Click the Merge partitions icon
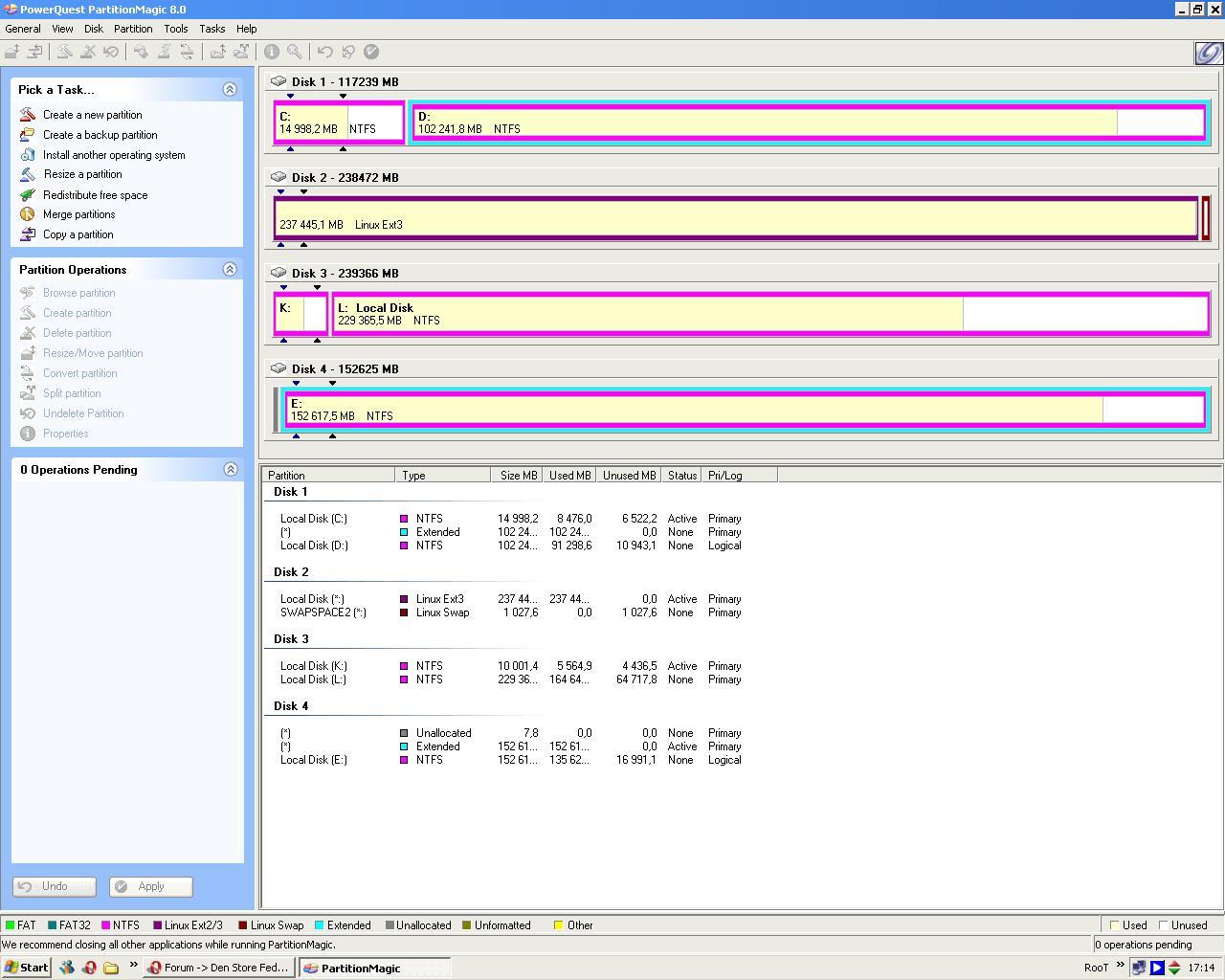Image resolution: width=1225 pixels, height=980 pixels. point(28,214)
